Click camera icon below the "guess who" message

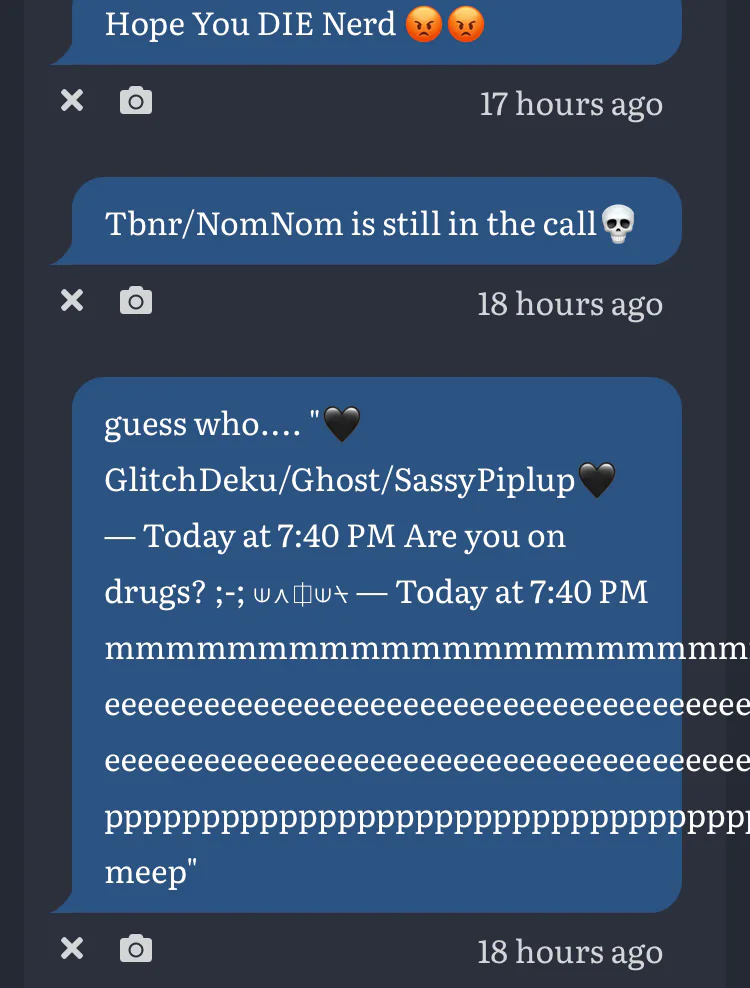[x=136, y=948]
